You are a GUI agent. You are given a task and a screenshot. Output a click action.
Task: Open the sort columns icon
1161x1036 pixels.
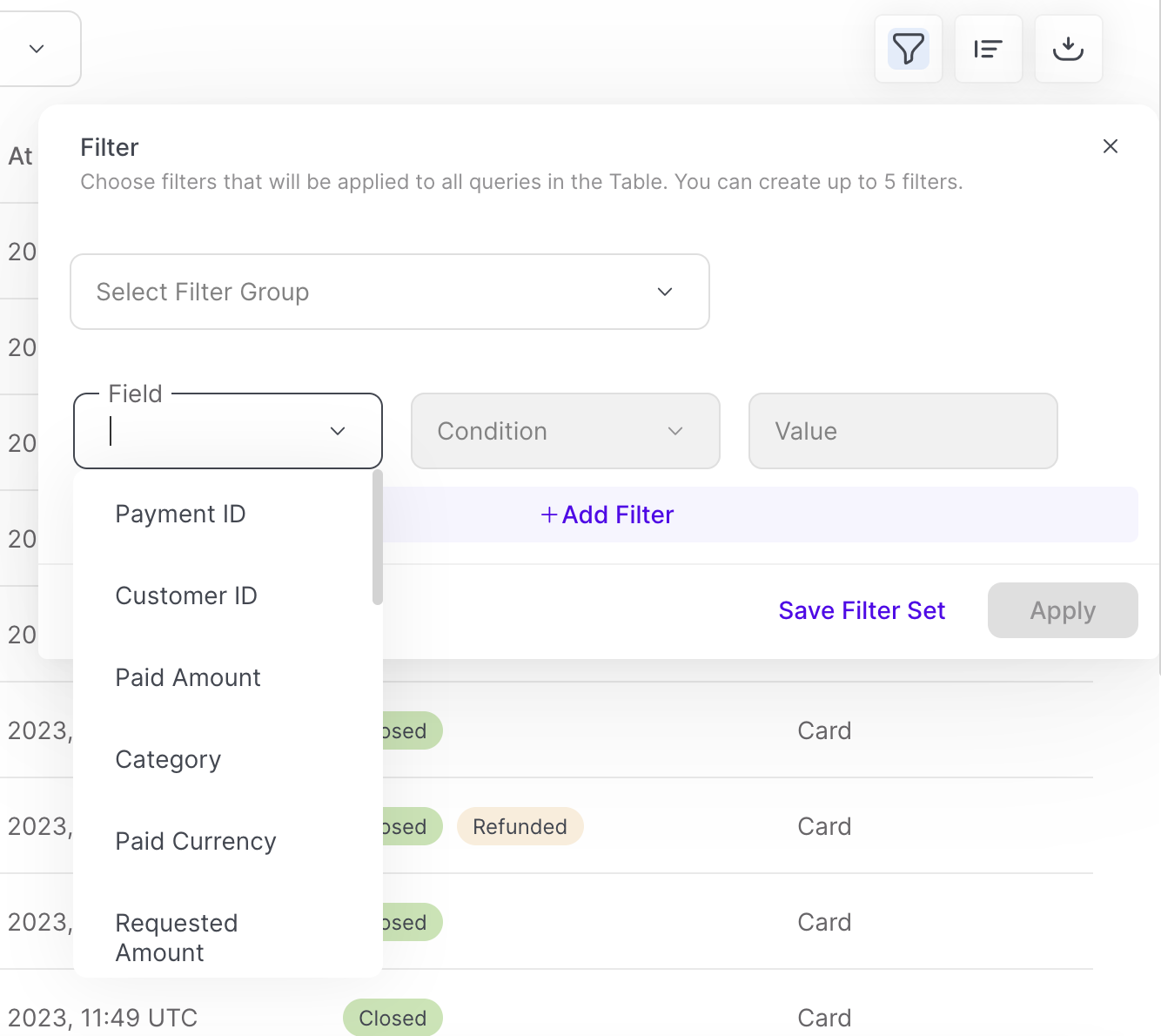(988, 49)
